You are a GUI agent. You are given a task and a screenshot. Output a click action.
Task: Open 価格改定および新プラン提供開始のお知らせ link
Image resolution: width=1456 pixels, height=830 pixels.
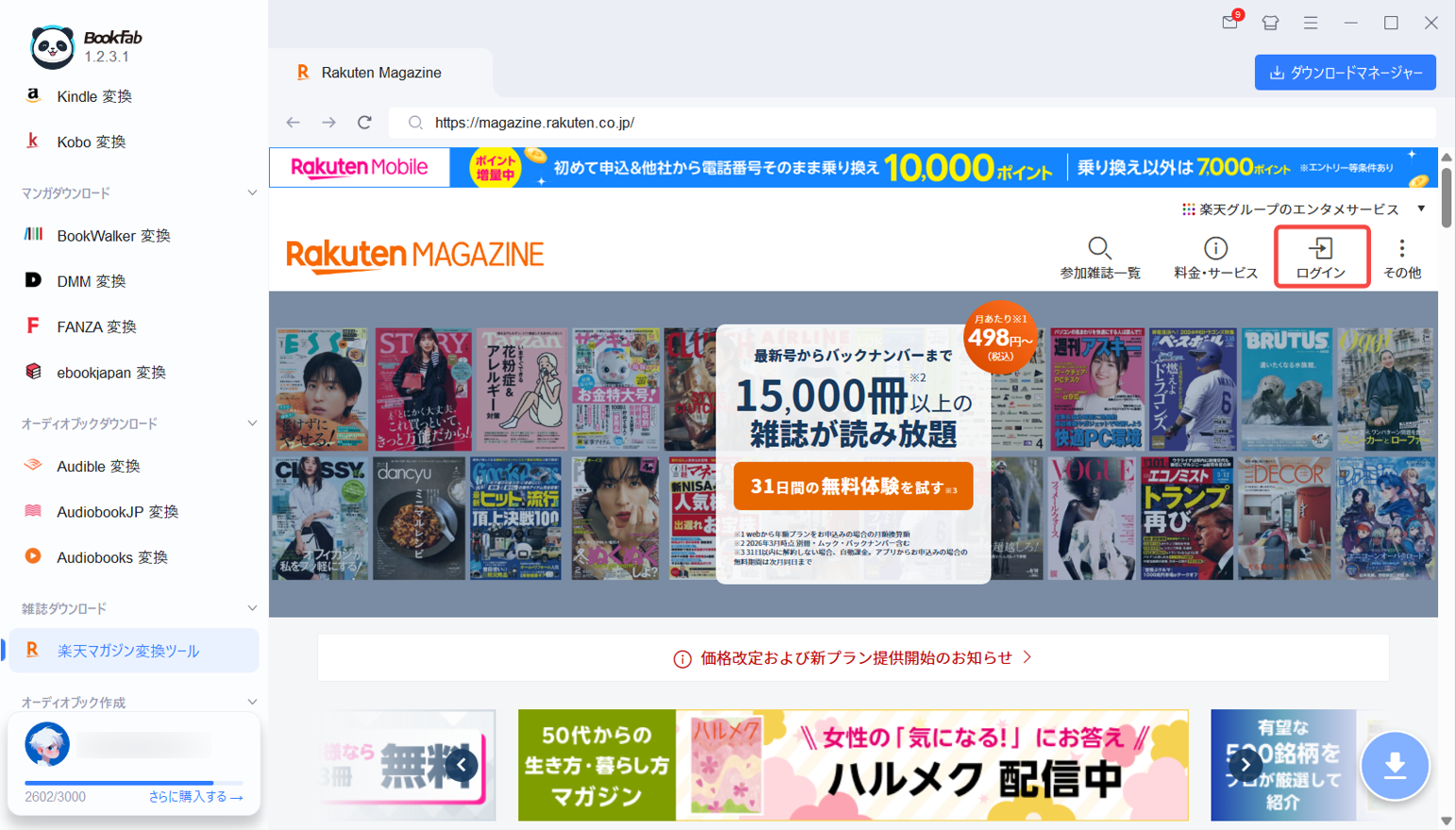click(x=853, y=657)
